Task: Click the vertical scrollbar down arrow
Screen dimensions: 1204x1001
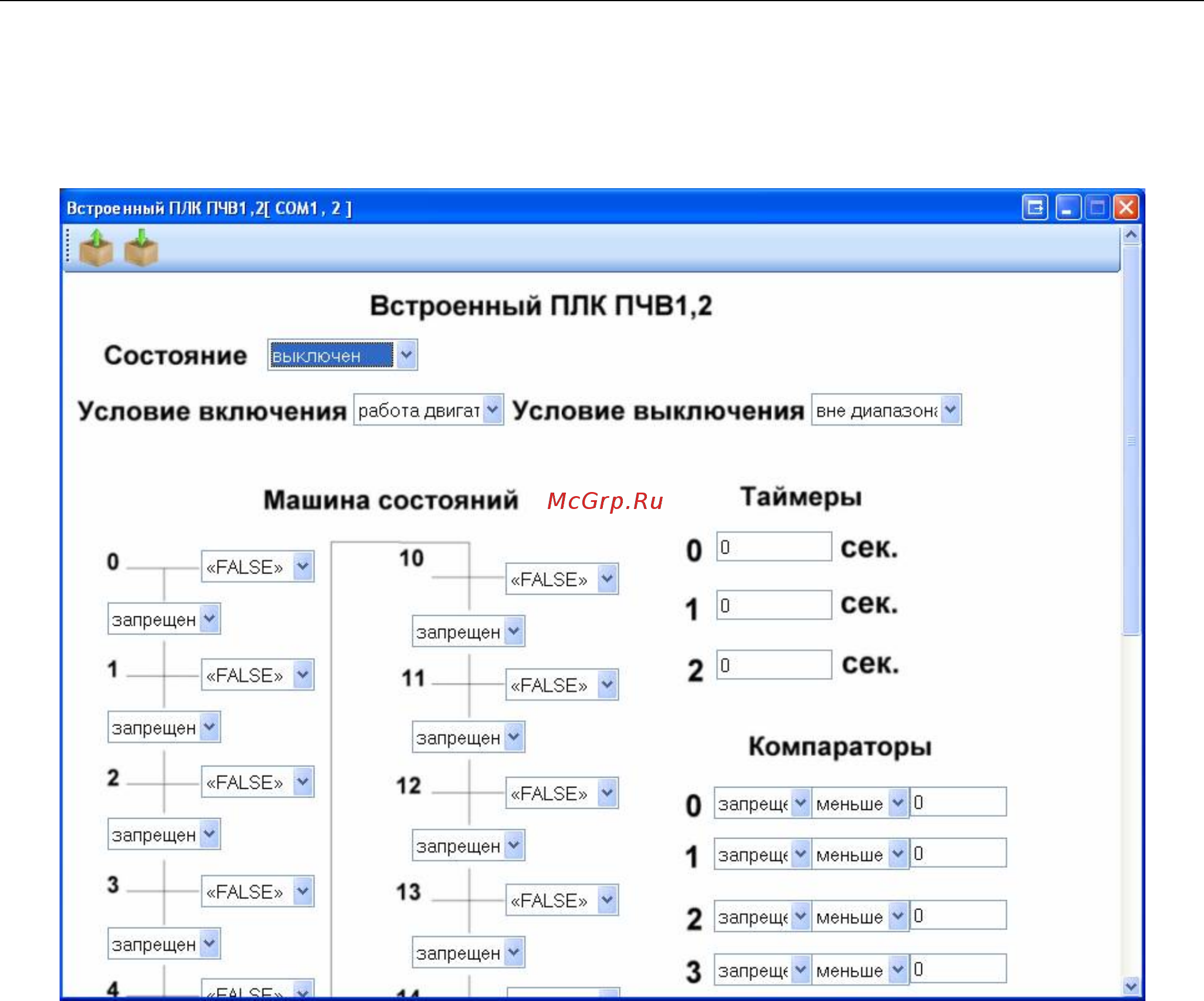Action: [1131, 986]
